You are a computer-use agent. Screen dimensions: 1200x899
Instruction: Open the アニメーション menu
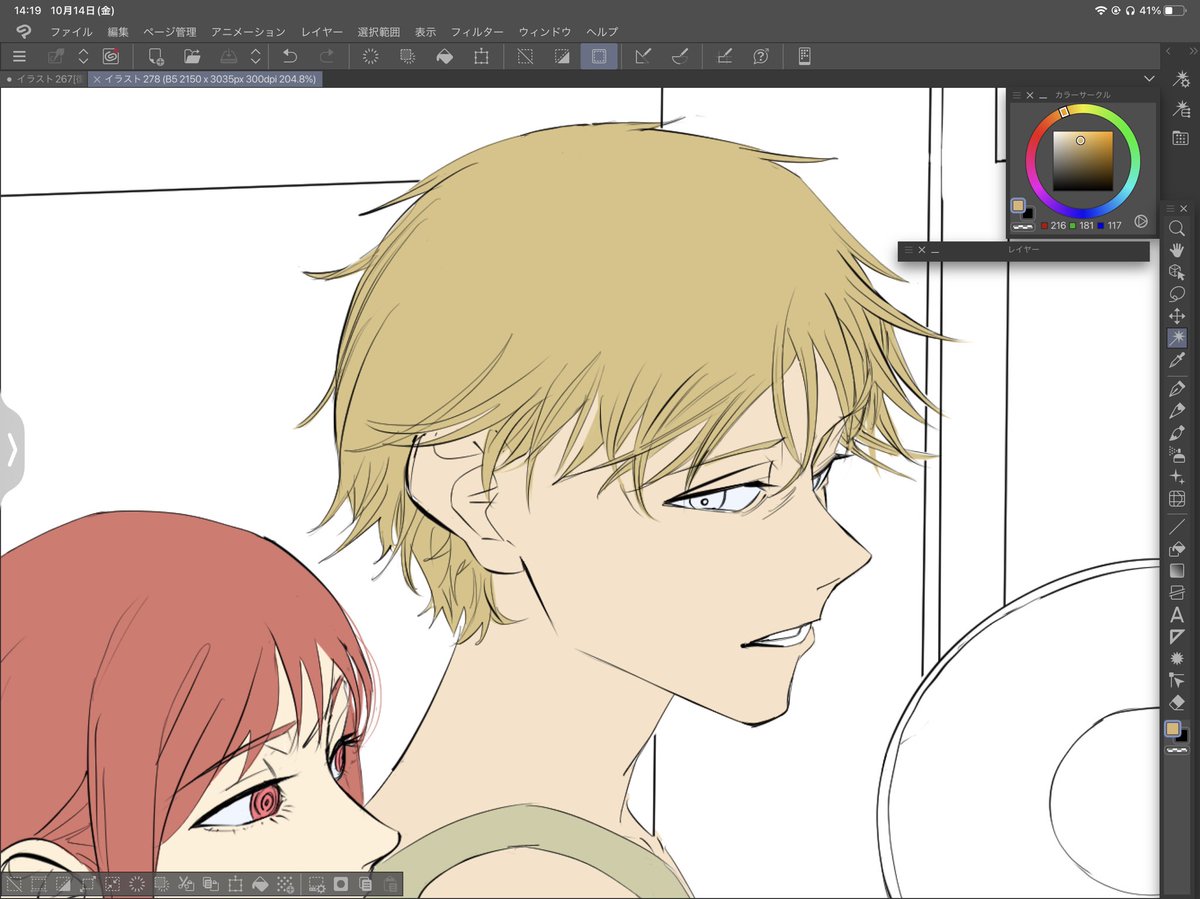[x=248, y=32]
